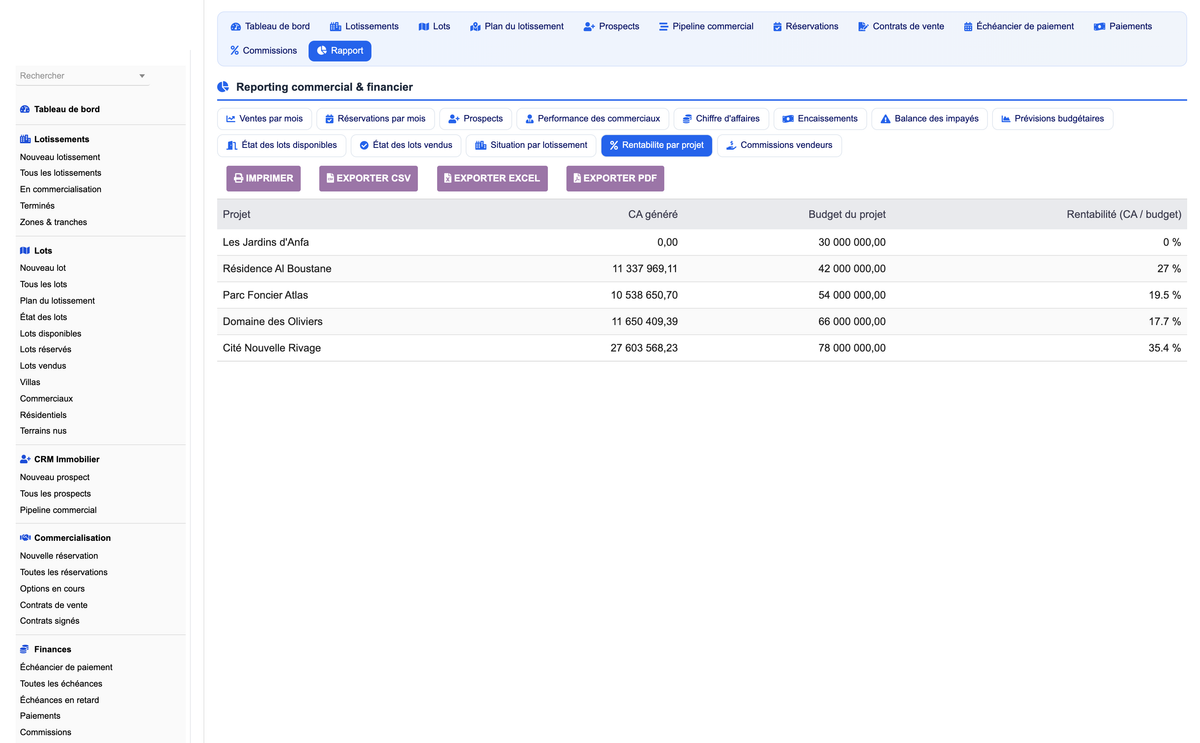Switch to the Pipeline commercial tab
The width and height of the screenshot is (1200, 743).
(706, 26)
